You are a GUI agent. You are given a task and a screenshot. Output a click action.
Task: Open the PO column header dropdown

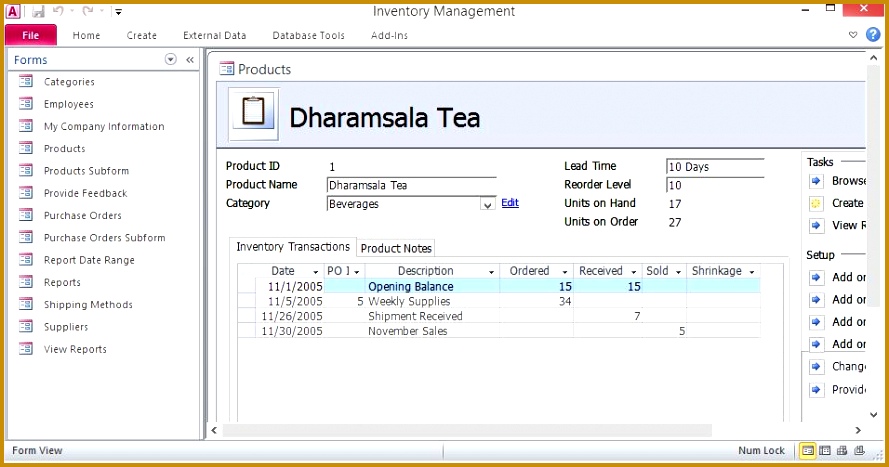(x=357, y=272)
